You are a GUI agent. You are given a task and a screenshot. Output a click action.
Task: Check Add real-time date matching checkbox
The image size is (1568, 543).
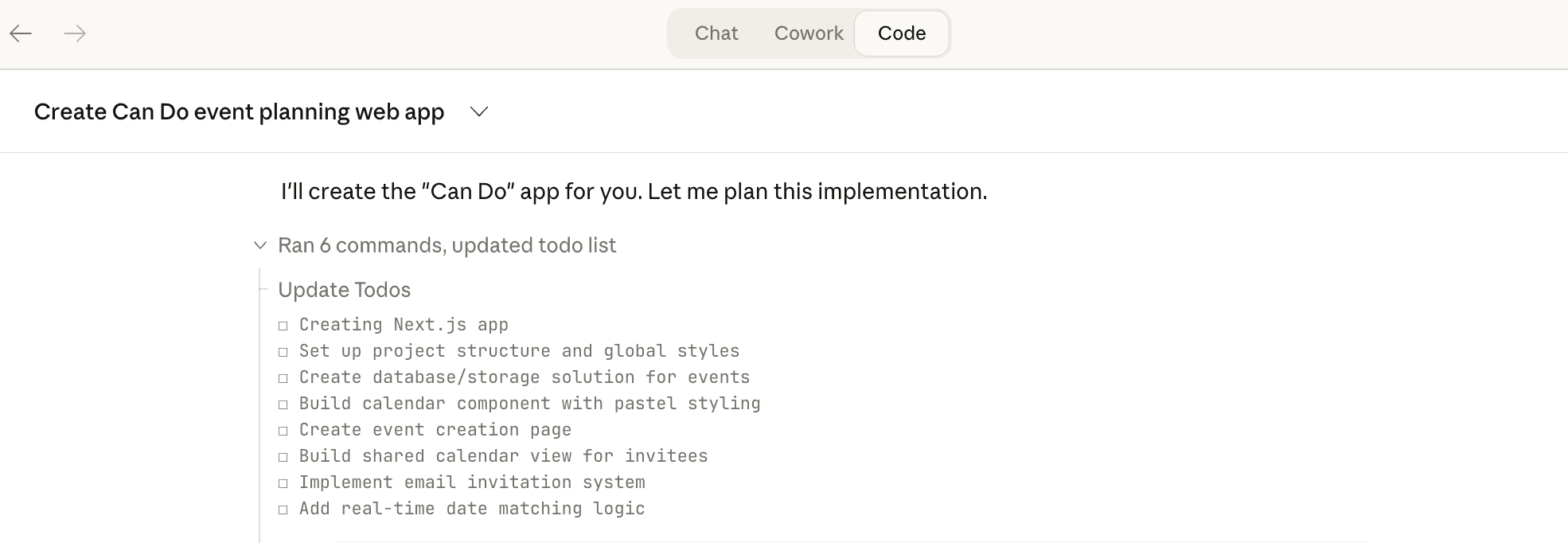coord(283,510)
